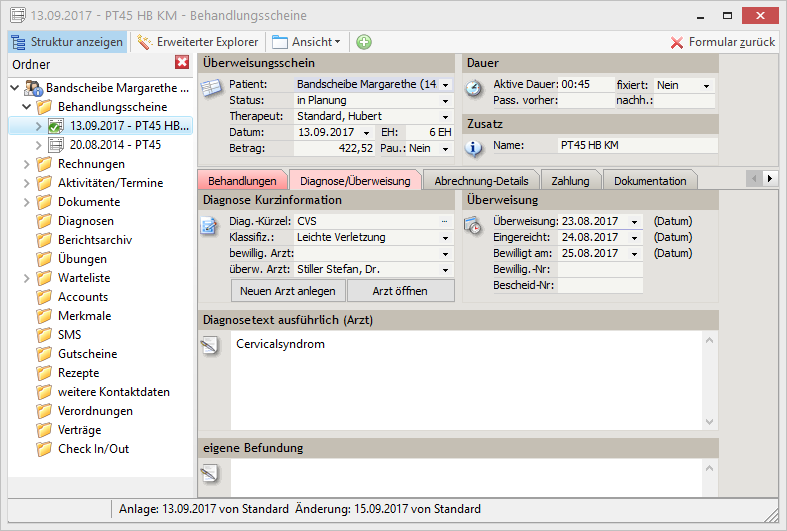Click Formular zurück button
Screen dimensions: 787x531
tap(723, 42)
